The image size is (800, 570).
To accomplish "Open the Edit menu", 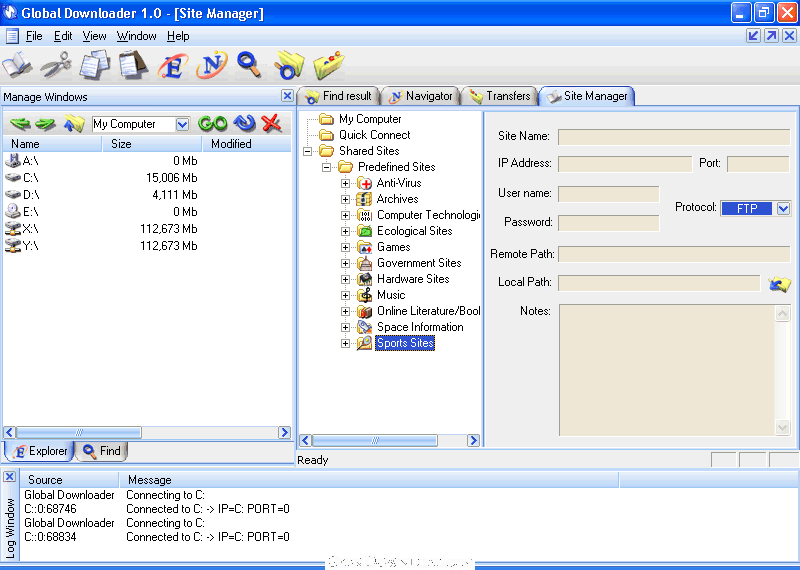I will click(63, 36).
